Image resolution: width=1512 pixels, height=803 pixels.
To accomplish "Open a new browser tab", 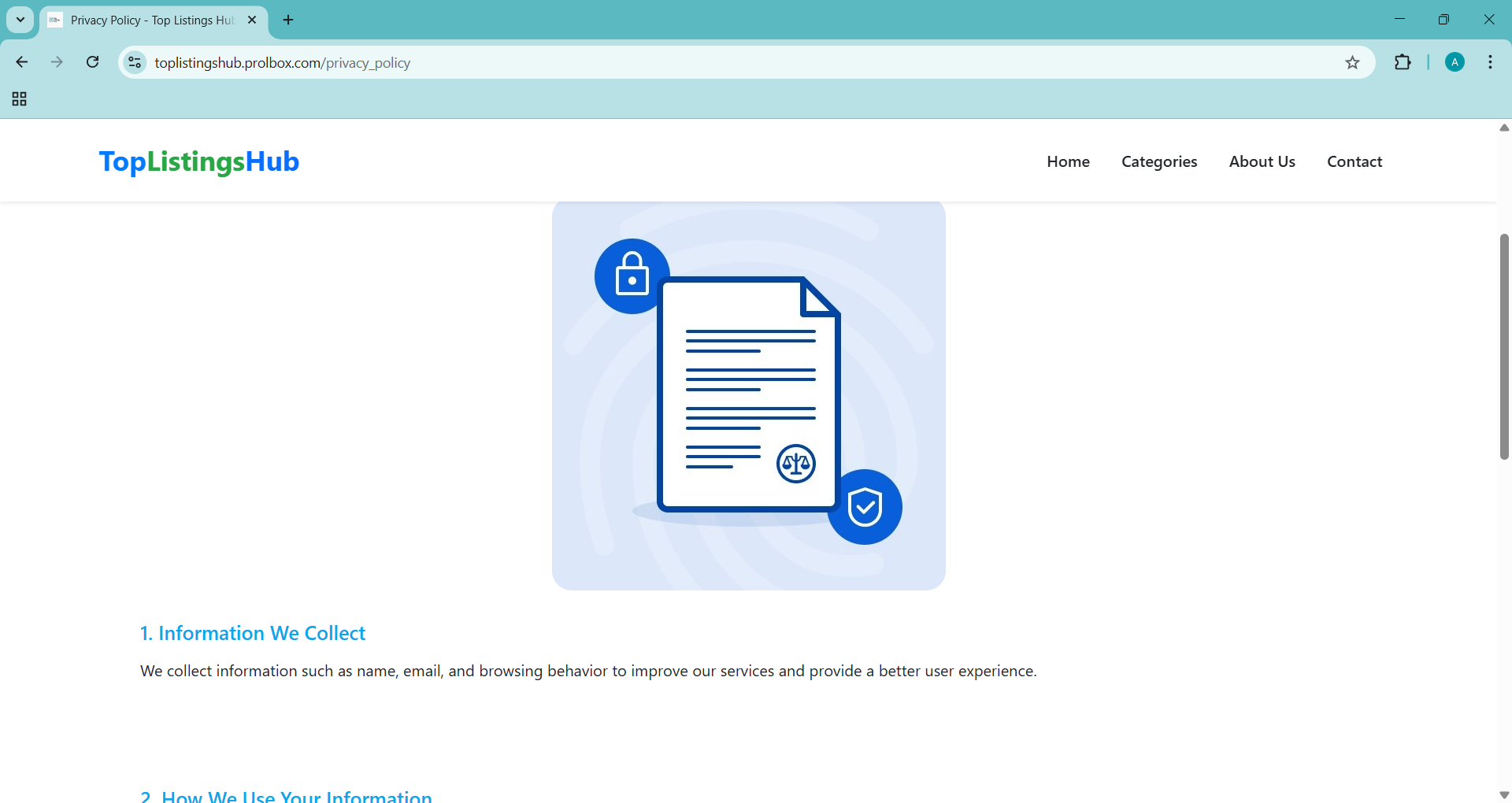I will click(288, 20).
